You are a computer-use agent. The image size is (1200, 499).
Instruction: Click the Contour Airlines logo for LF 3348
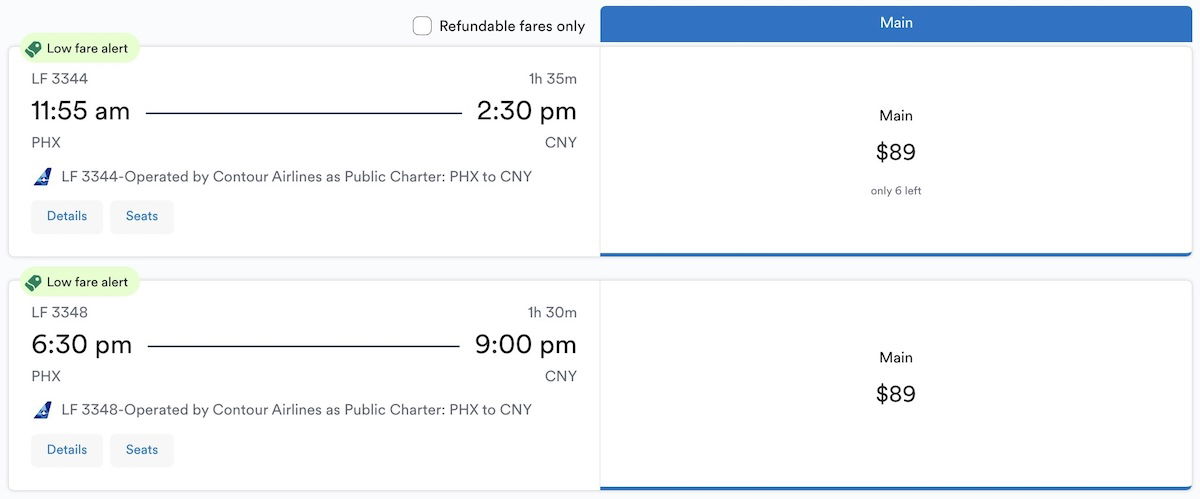[42, 410]
